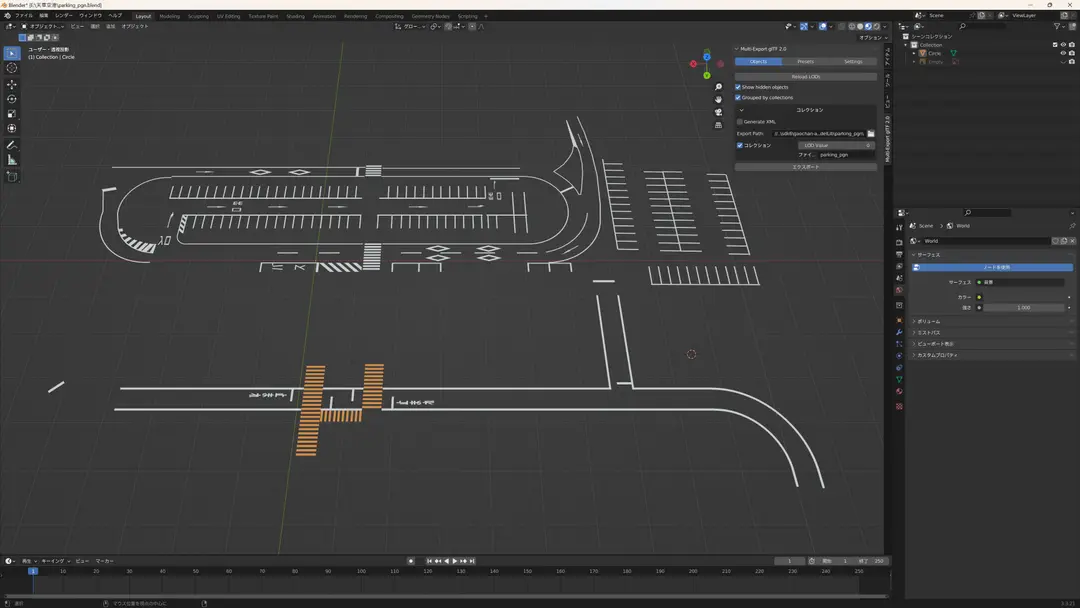Click the カラー socket dot in Surface panel
Screen dimensions: 1080x608
coord(979,297)
